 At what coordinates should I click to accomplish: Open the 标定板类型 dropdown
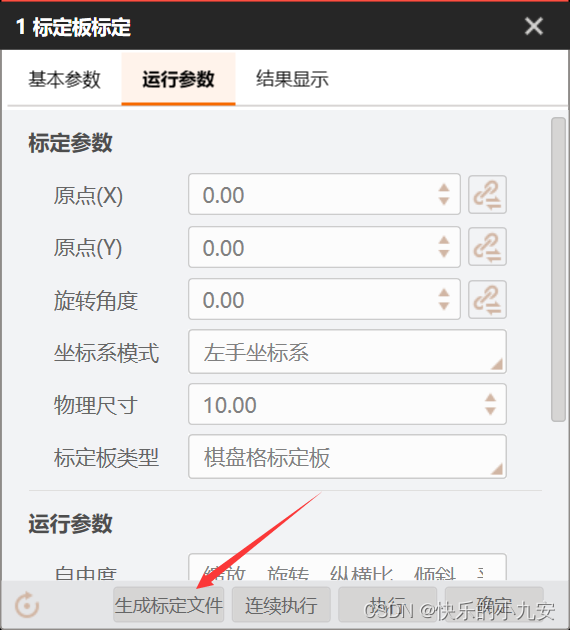pyautogui.click(x=347, y=457)
